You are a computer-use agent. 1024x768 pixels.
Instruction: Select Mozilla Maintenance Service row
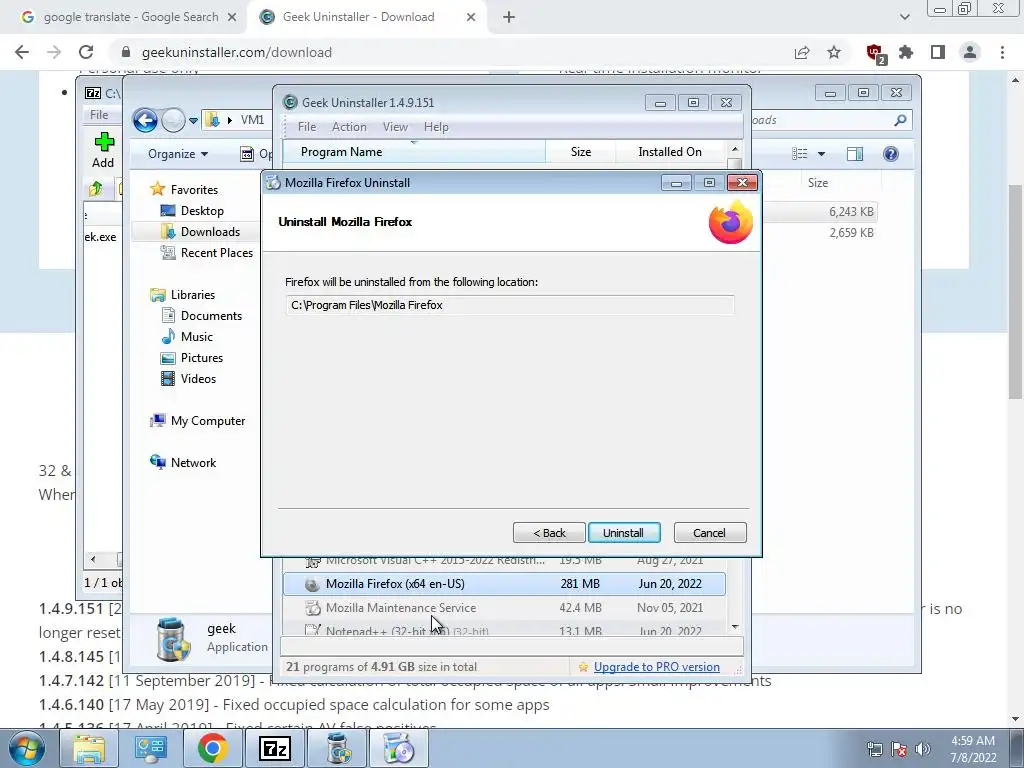pos(504,608)
